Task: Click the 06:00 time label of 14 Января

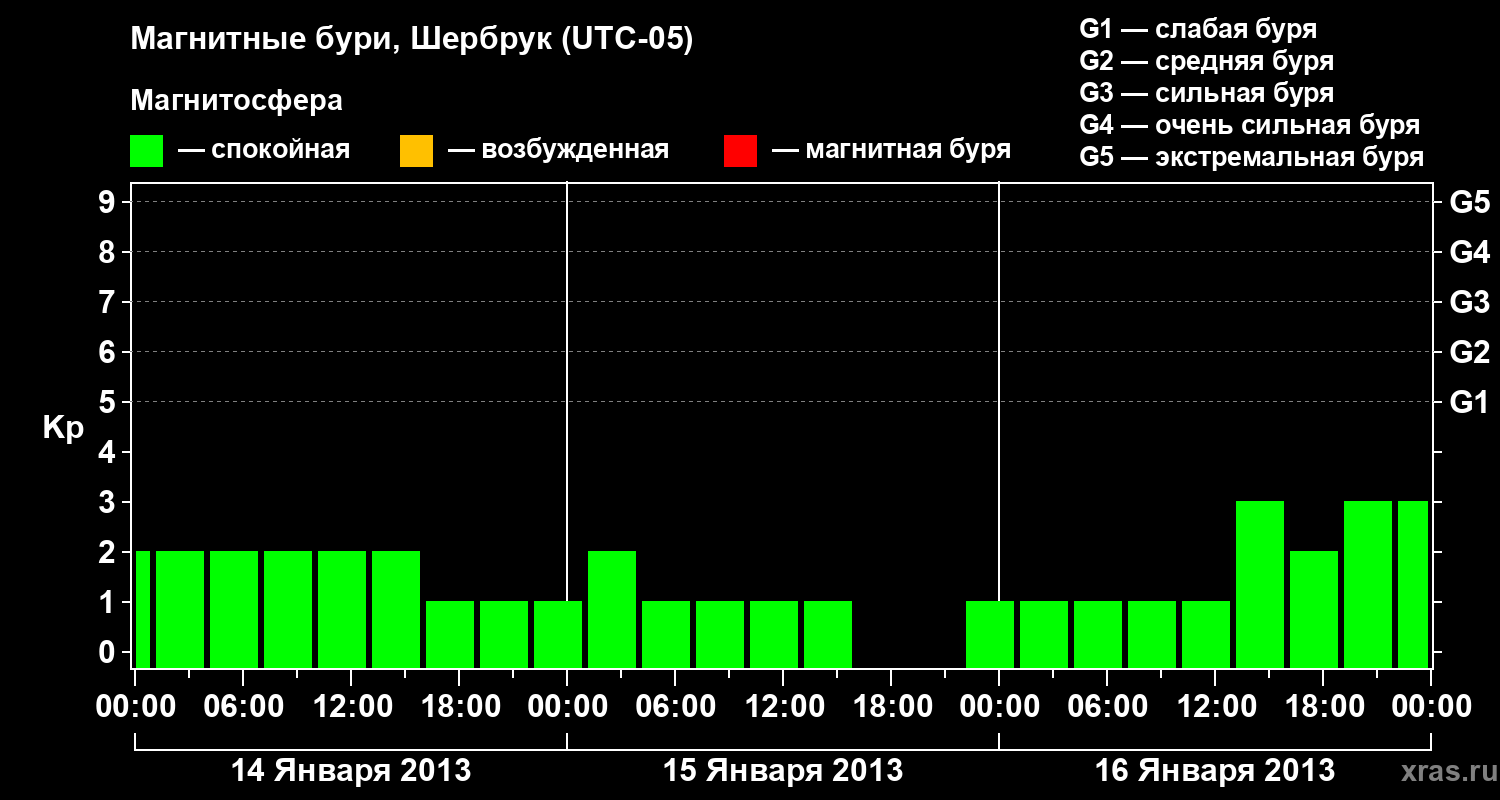Action: pos(243,707)
